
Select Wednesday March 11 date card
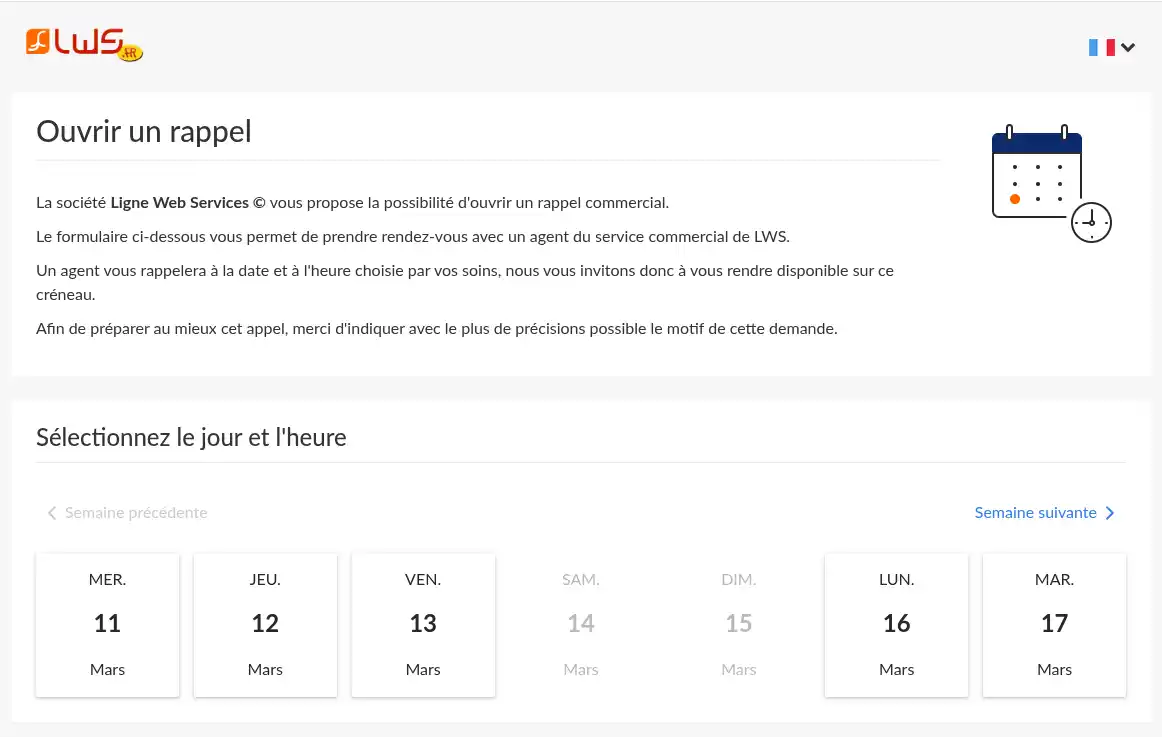tap(107, 624)
